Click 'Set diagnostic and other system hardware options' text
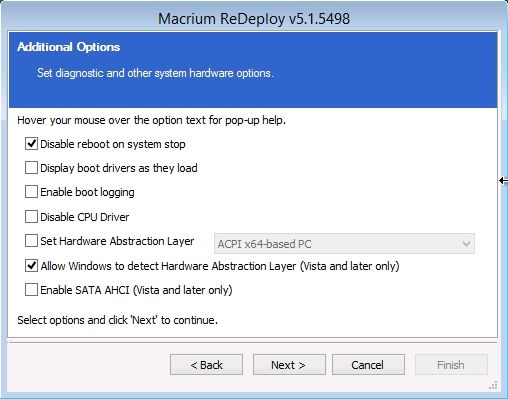This screenshot has height=399, width=508. [155, 73]
